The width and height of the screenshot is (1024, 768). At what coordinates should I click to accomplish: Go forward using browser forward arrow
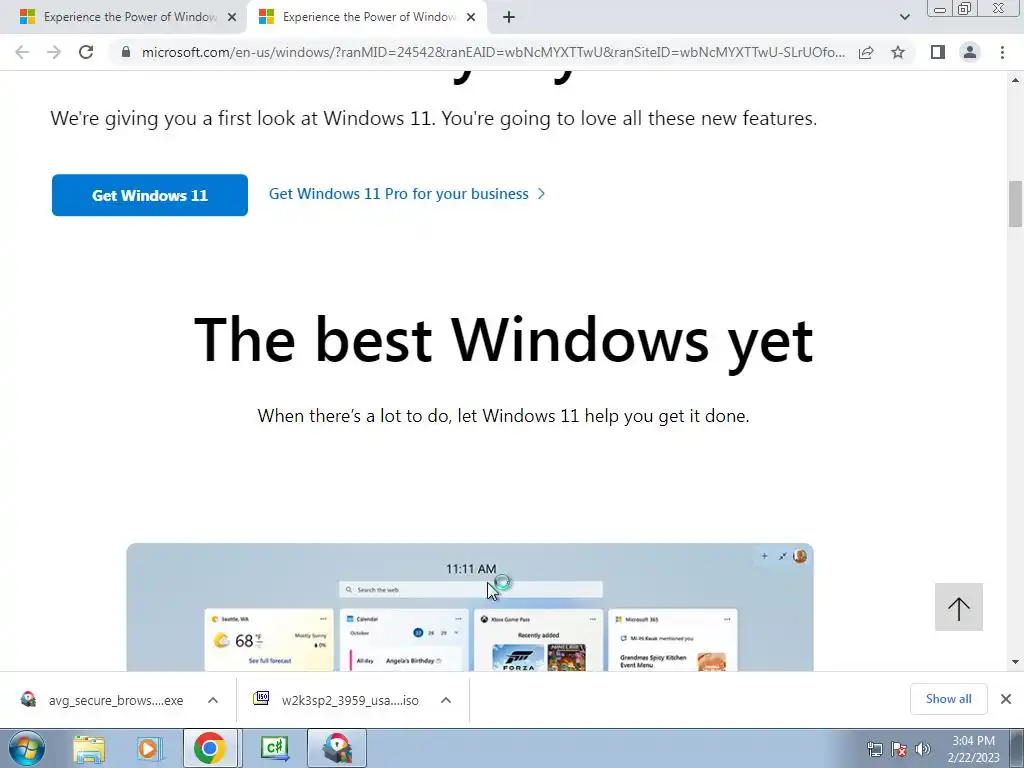(x=54, y=52)
